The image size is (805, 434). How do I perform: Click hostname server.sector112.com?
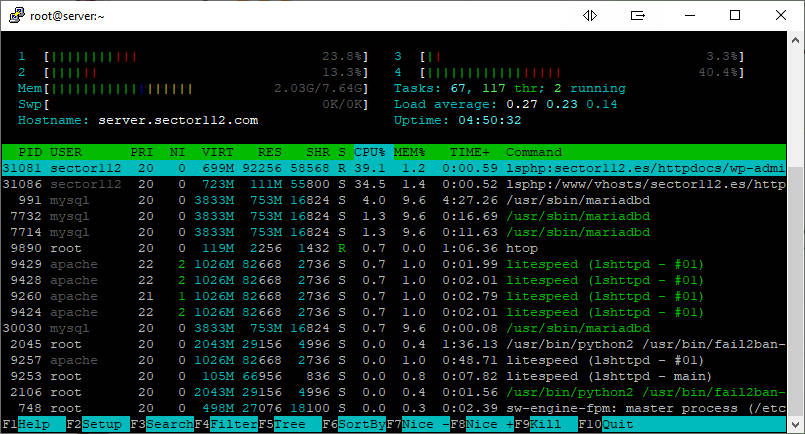178,120
